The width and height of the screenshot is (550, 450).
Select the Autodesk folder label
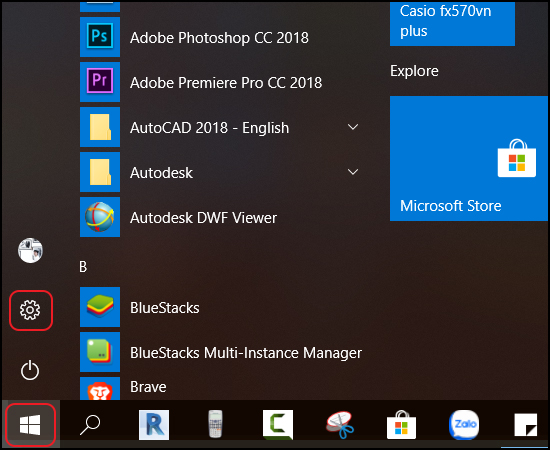pyautogui.click(x=161, y=173)
